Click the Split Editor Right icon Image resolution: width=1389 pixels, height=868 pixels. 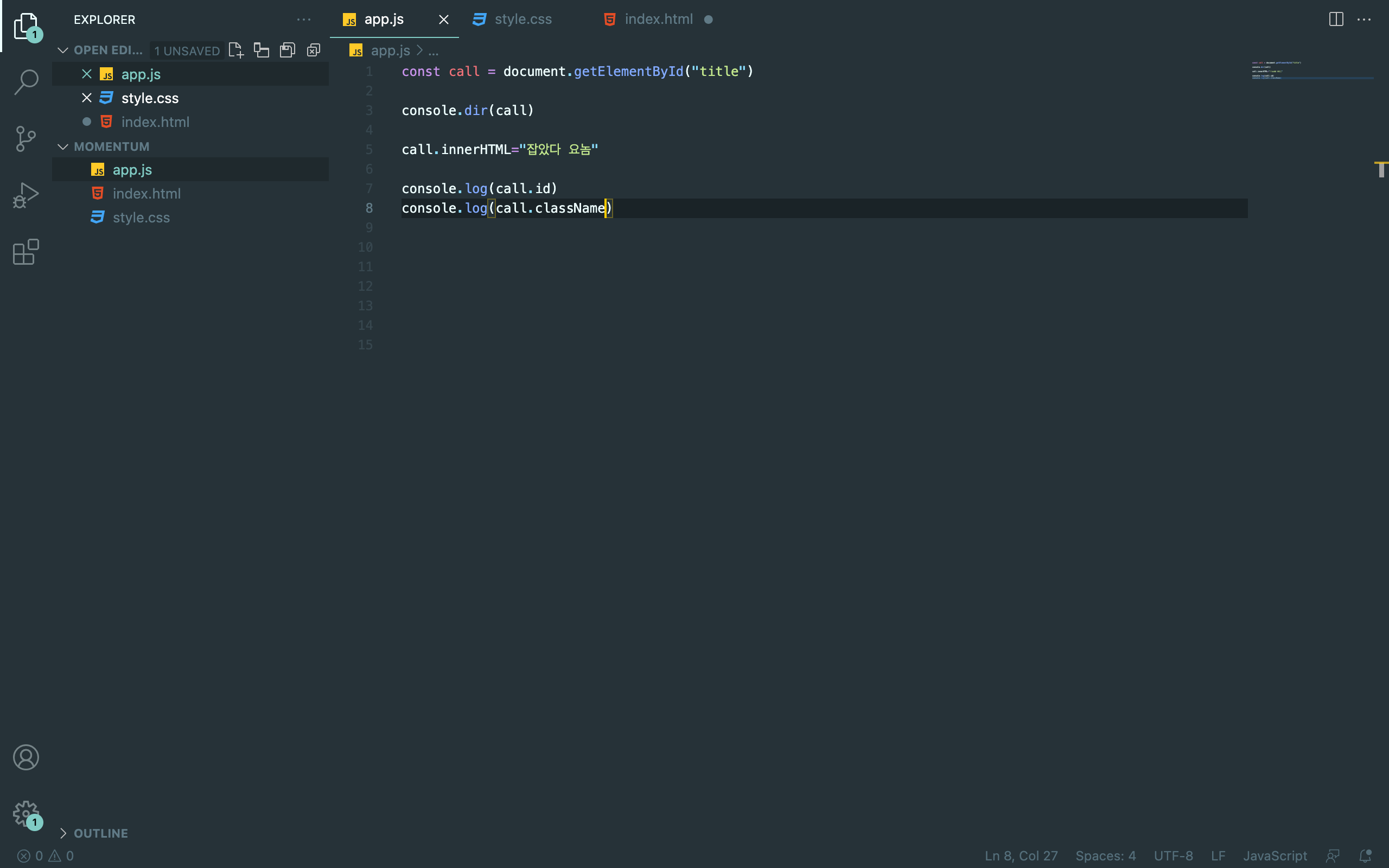coord(1336,20)
